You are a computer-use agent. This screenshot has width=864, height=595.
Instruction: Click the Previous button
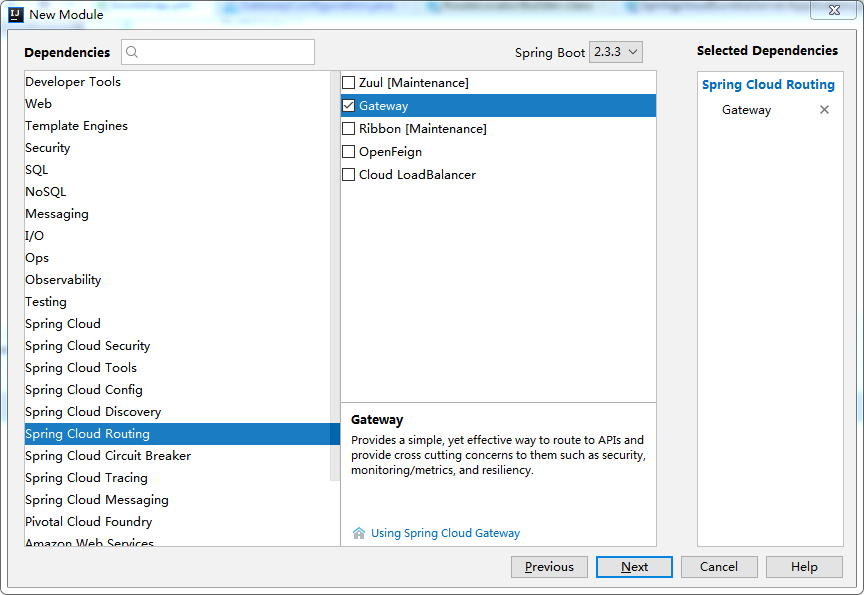549,567
